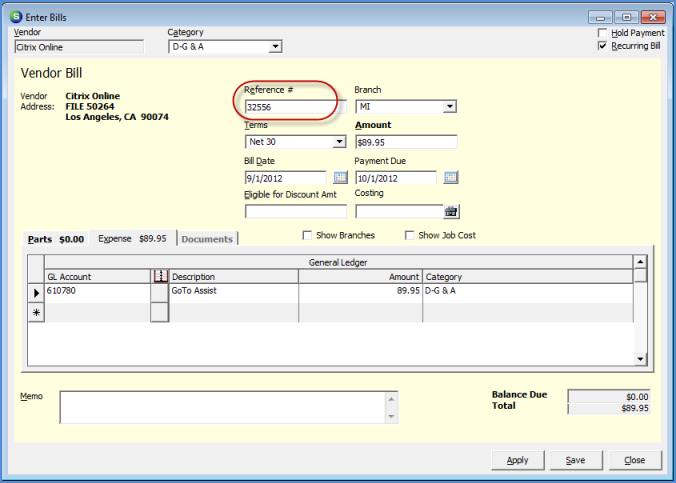This screenshot has height=483, width=676.
Task: Click the Memo scroll up arrow
Action: pyautogui.click(x=391, y=399)
